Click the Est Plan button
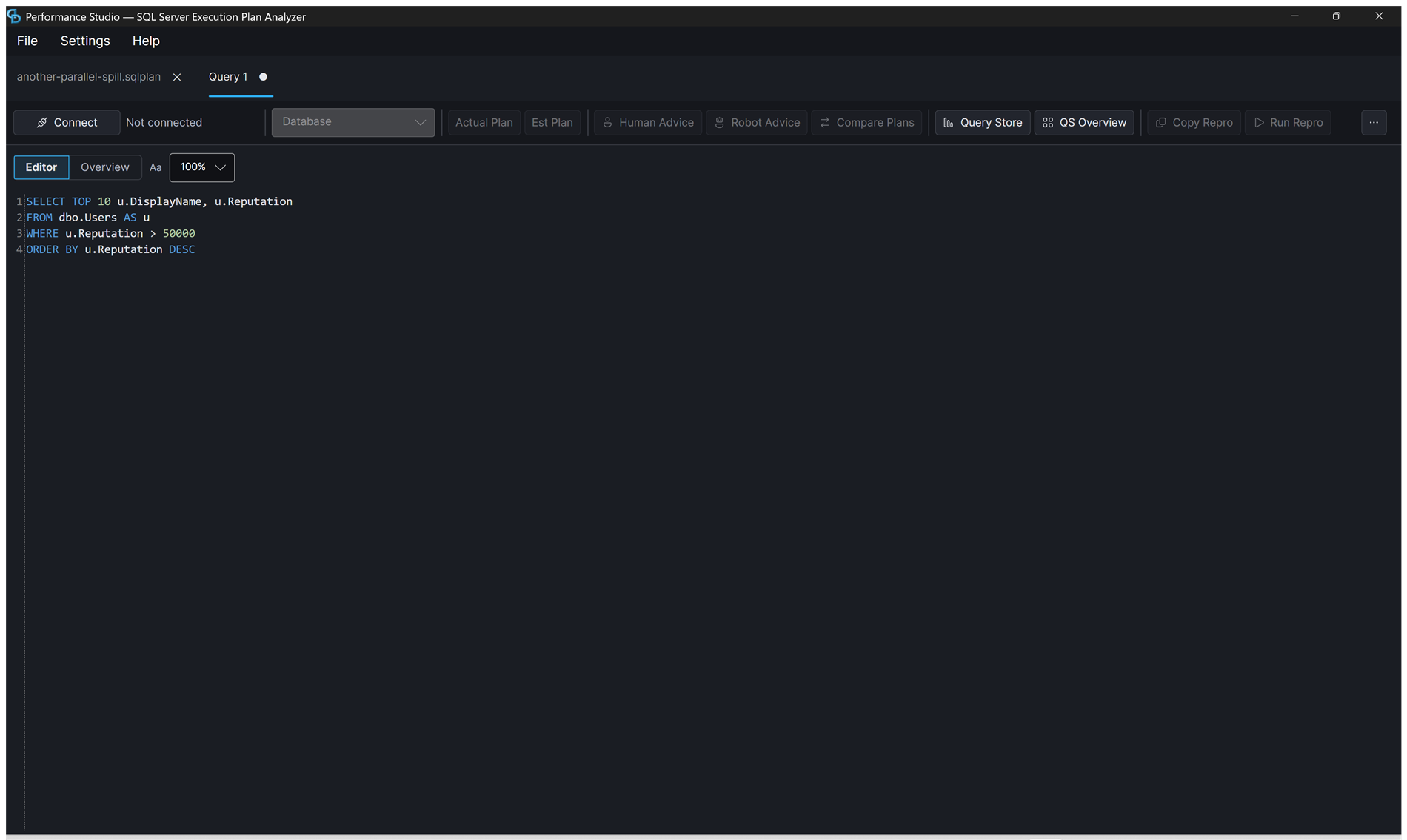The image size is (1407, 840). [552, 122]
